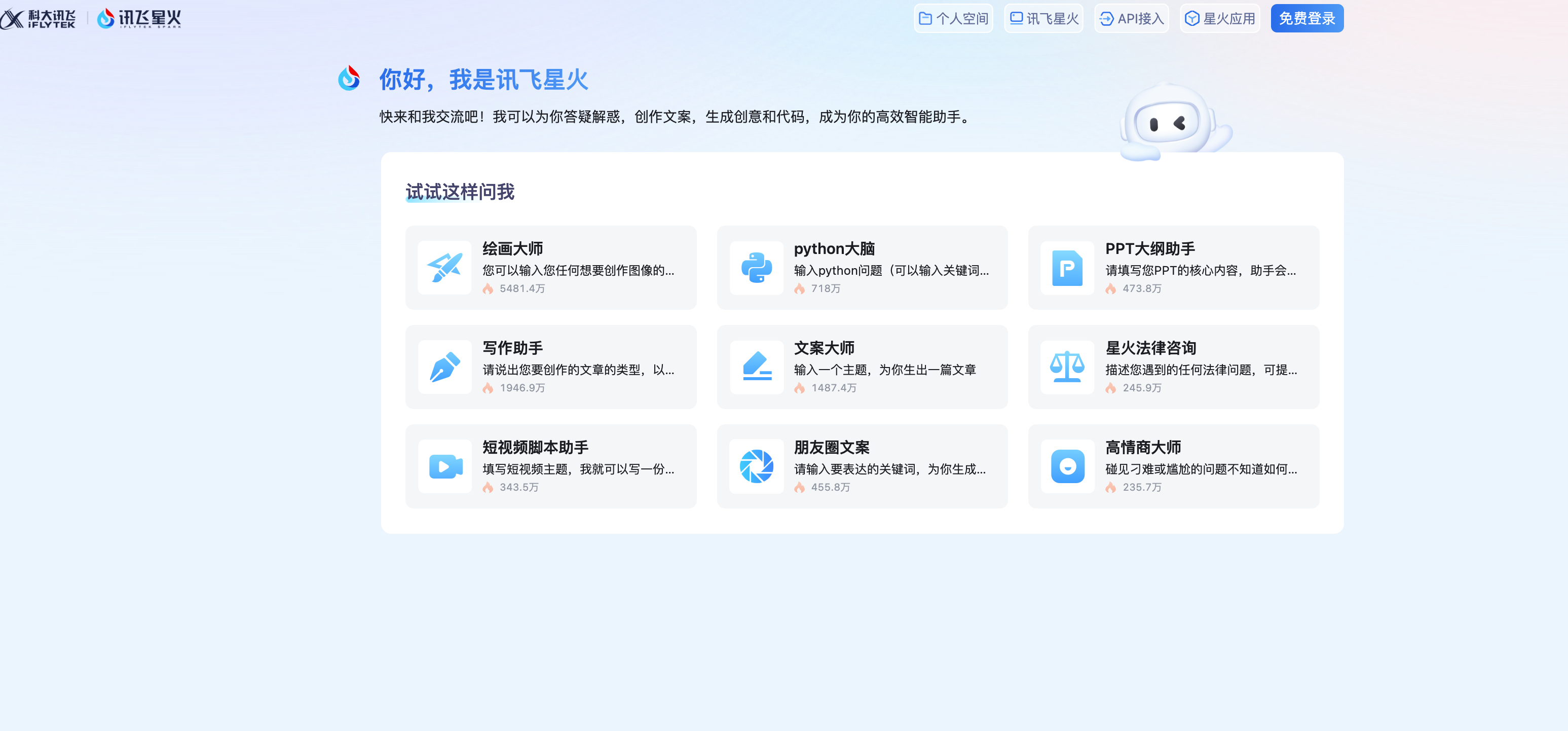Image resolution: width=1568 pixels, height=731 pixels.
Task: Click the heading '试试这样问我'
Action: pyautogui.click(x=460, y=192)
